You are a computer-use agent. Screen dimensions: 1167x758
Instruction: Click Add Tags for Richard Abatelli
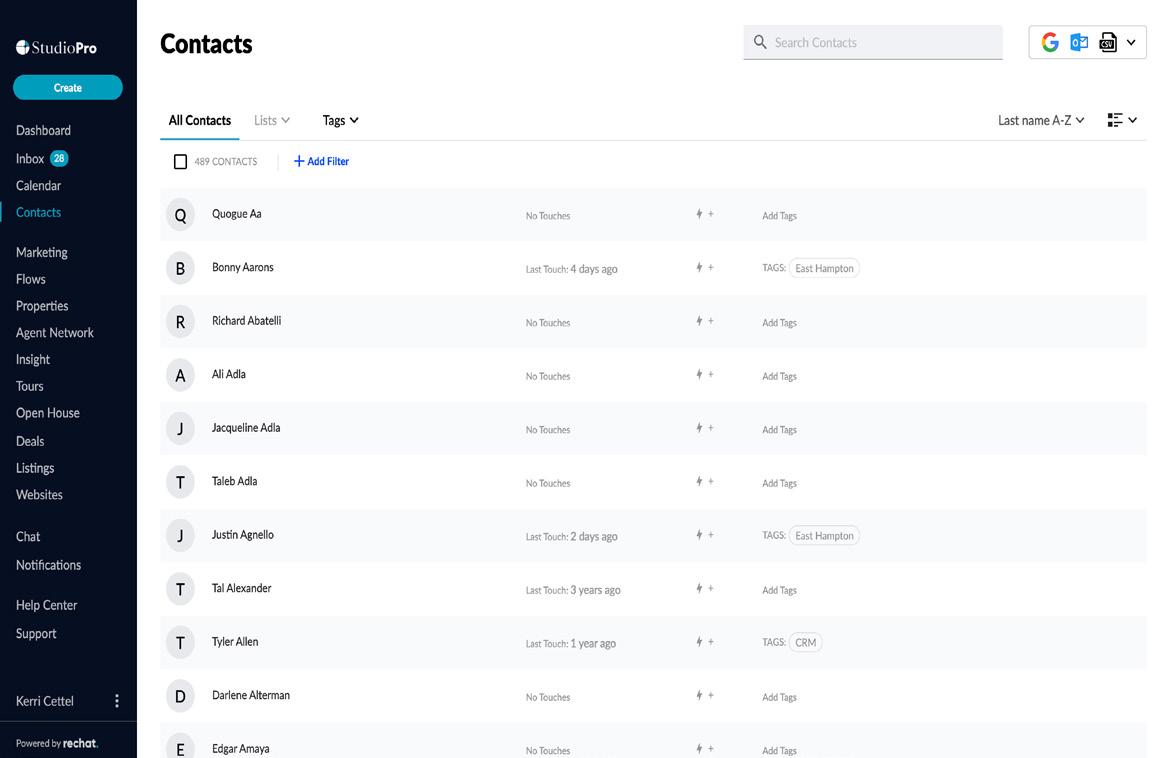[x=779, y=323]
